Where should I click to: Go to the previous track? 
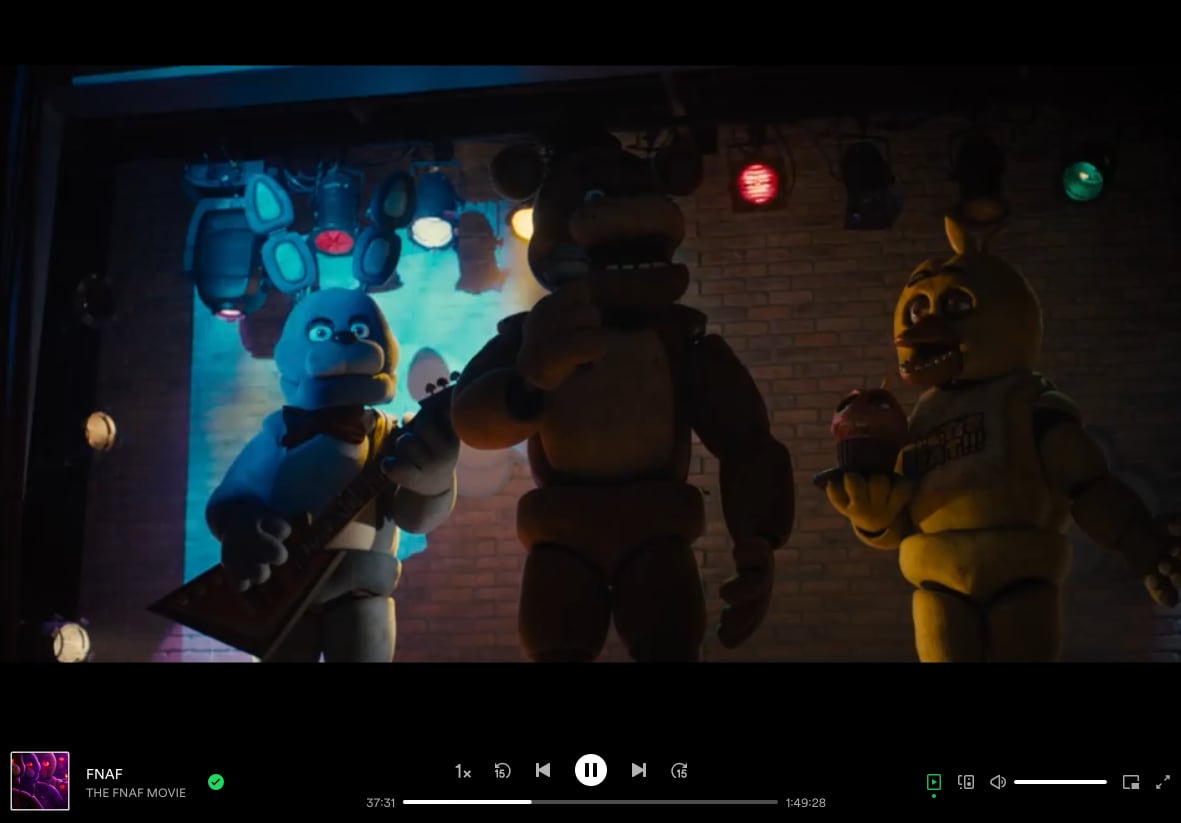click(543, 770)
